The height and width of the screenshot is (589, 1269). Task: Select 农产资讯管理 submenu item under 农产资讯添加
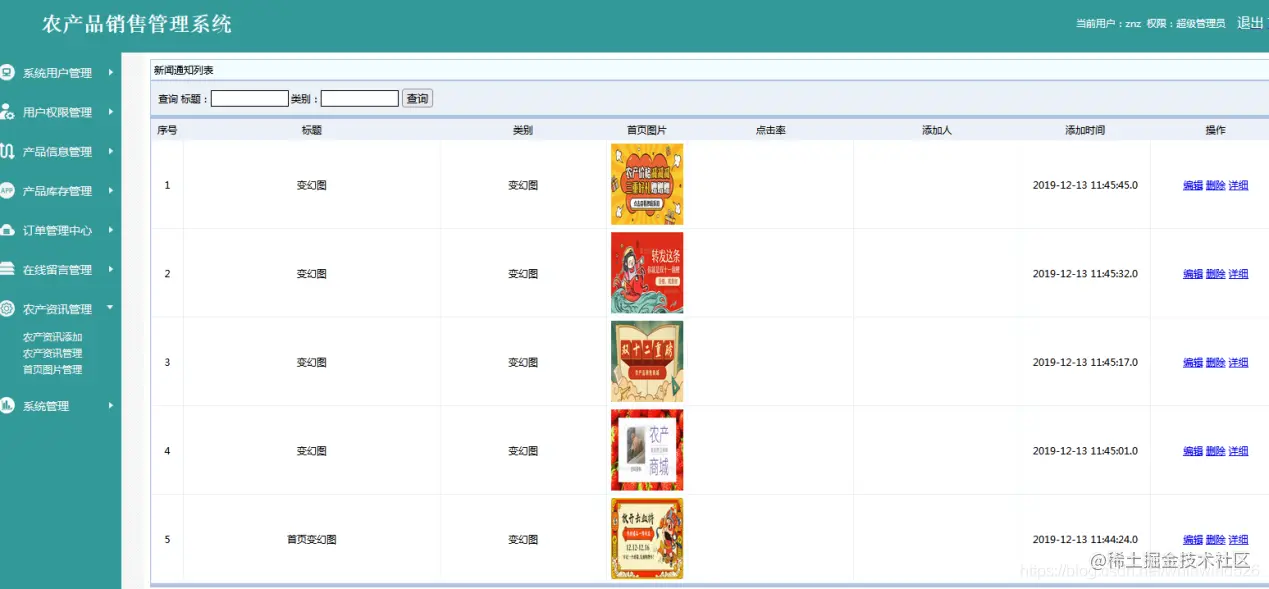tap(53, 353)
